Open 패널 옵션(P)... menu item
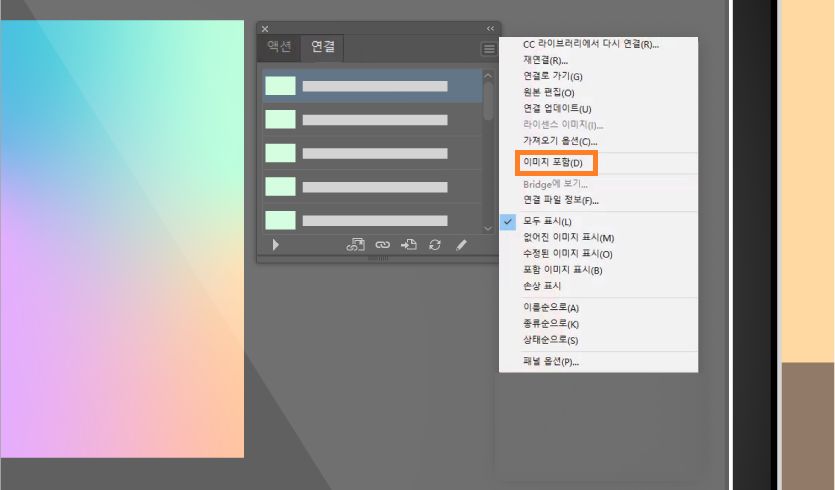Screen dimensions: 835x490 551,362
